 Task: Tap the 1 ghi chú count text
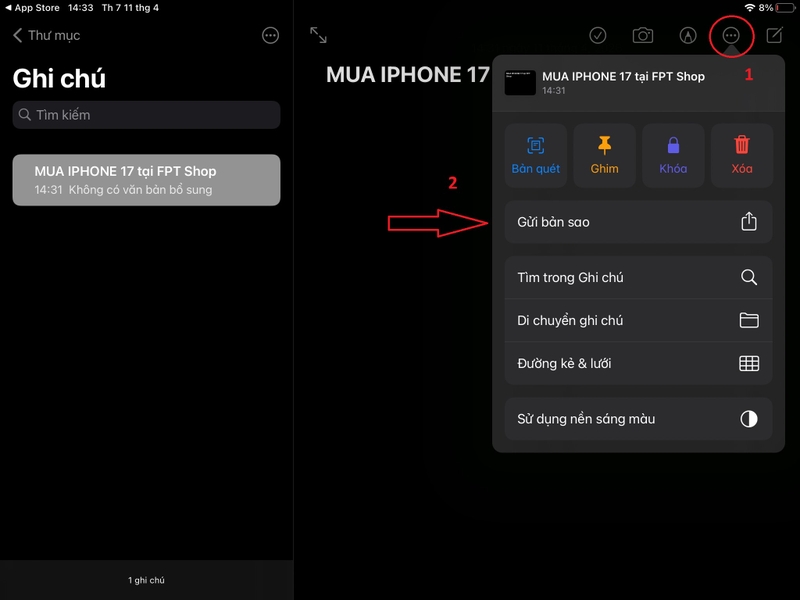146,580
